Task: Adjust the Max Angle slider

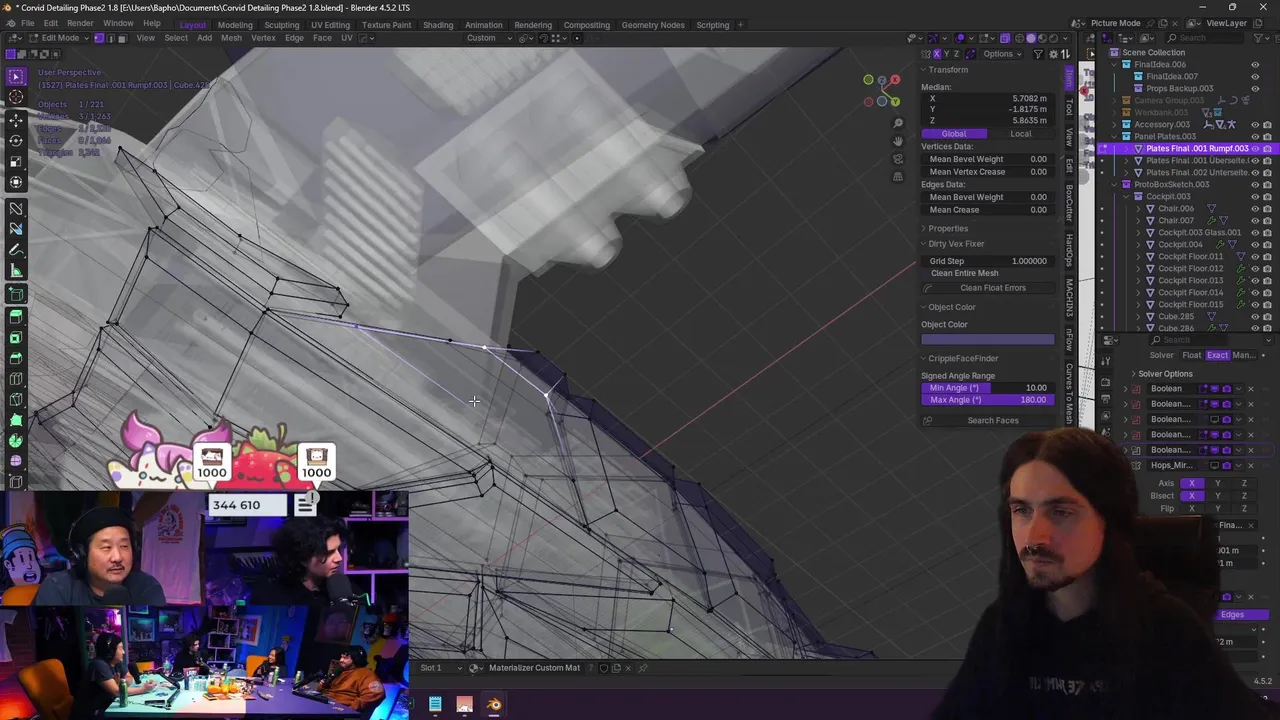Action: coord(987,400)
